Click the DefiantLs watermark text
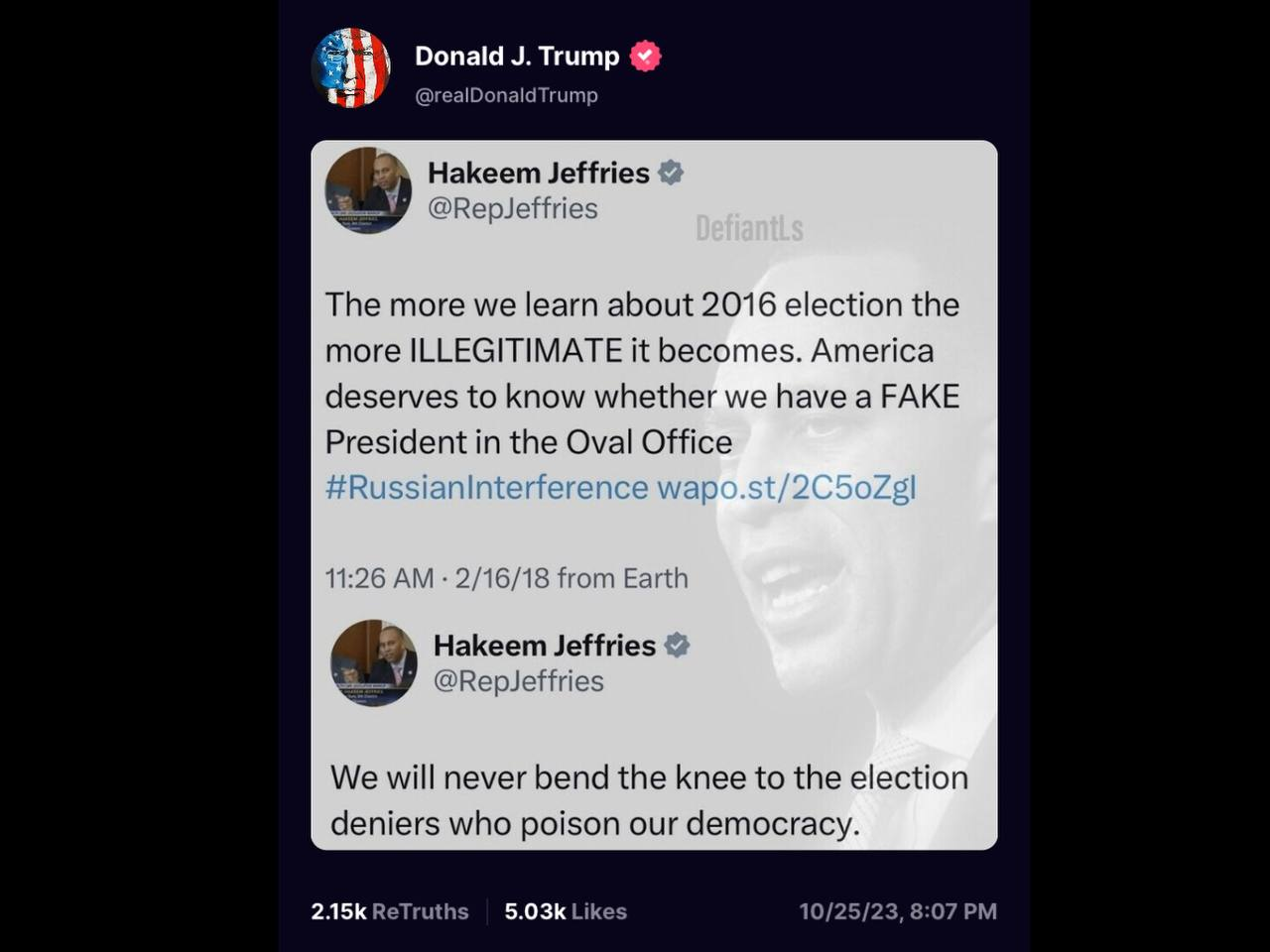Image resolution: width=1270 pixels, height=952 pixels. [x=749, y=229]
